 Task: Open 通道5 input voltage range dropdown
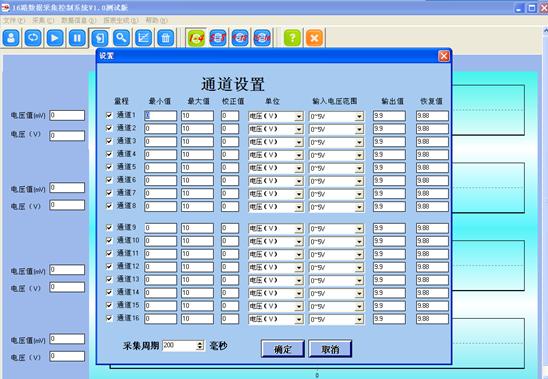click(359, 168)
